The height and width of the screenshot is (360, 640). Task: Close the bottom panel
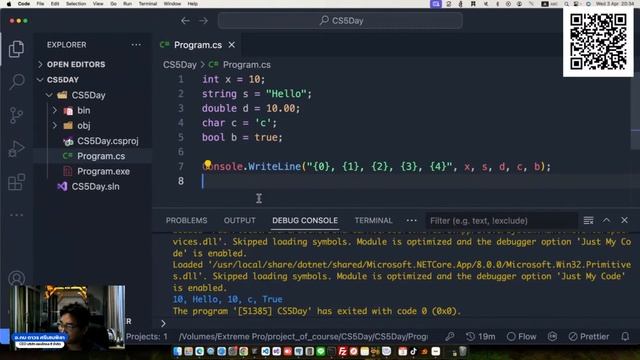624,220
